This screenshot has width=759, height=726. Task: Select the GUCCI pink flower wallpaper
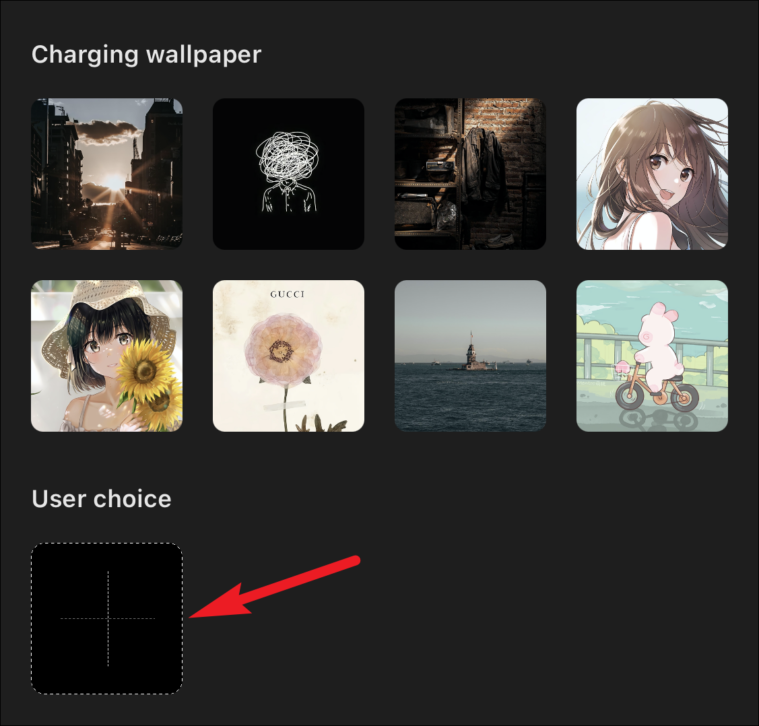click(x=288, y=356)
